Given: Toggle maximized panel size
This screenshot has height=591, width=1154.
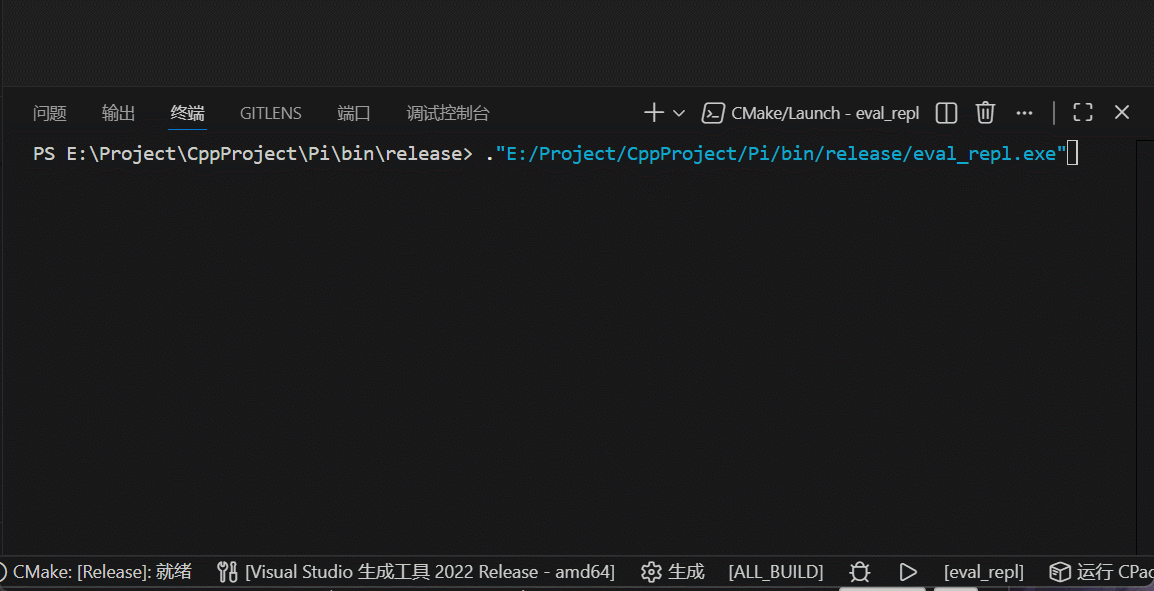Looking at the screenshot, I should tap(1083, 113).
